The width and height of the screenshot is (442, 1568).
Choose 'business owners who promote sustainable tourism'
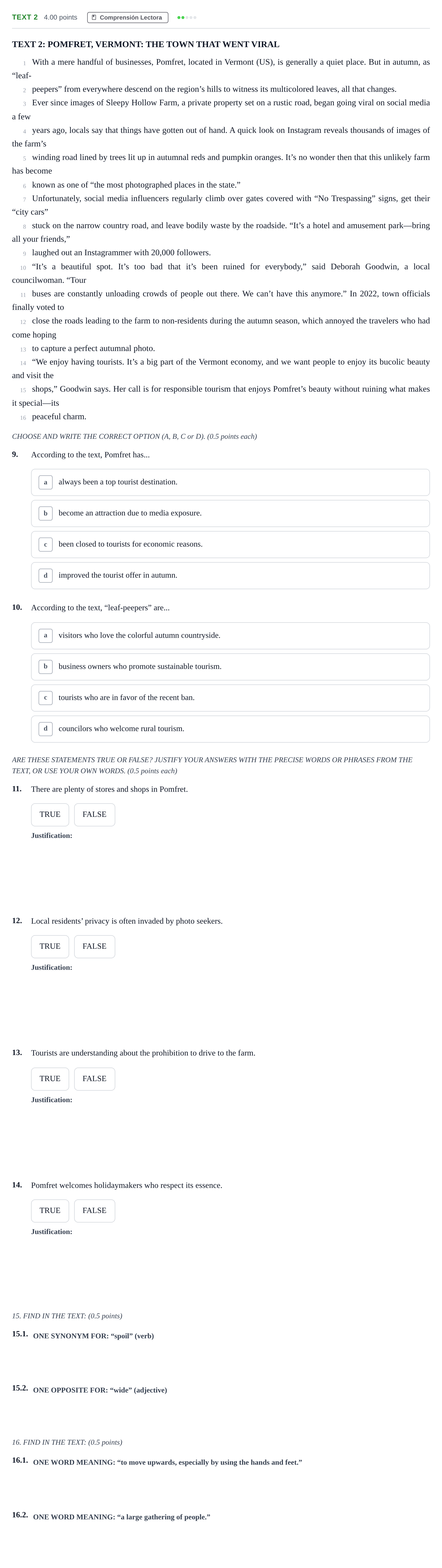coord(231,666)
